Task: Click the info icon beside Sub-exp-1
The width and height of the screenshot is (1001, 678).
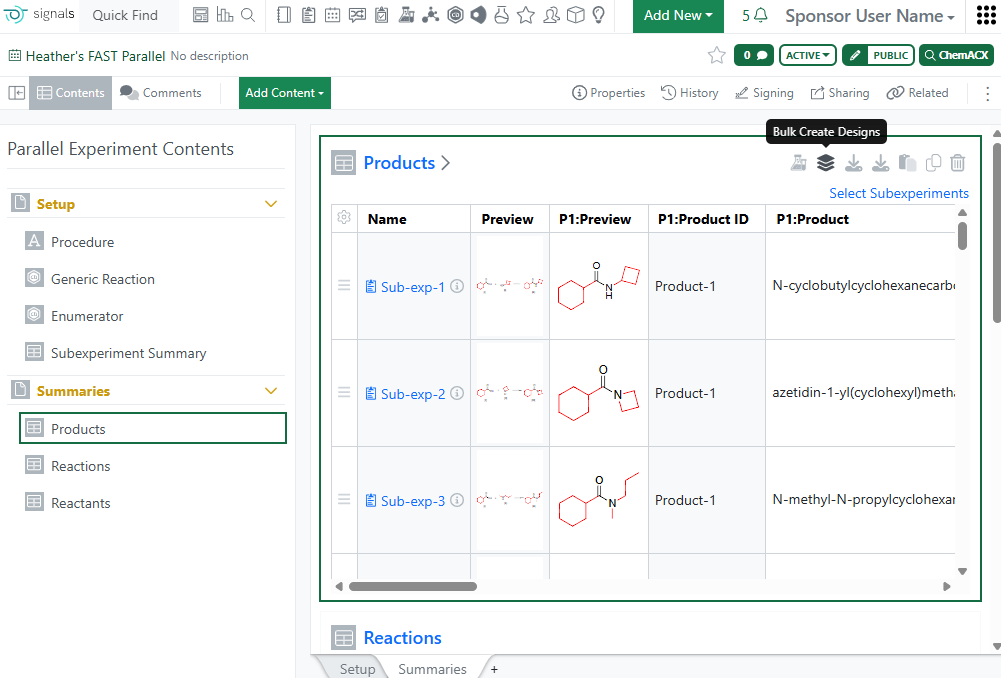Action: (457, 287)
